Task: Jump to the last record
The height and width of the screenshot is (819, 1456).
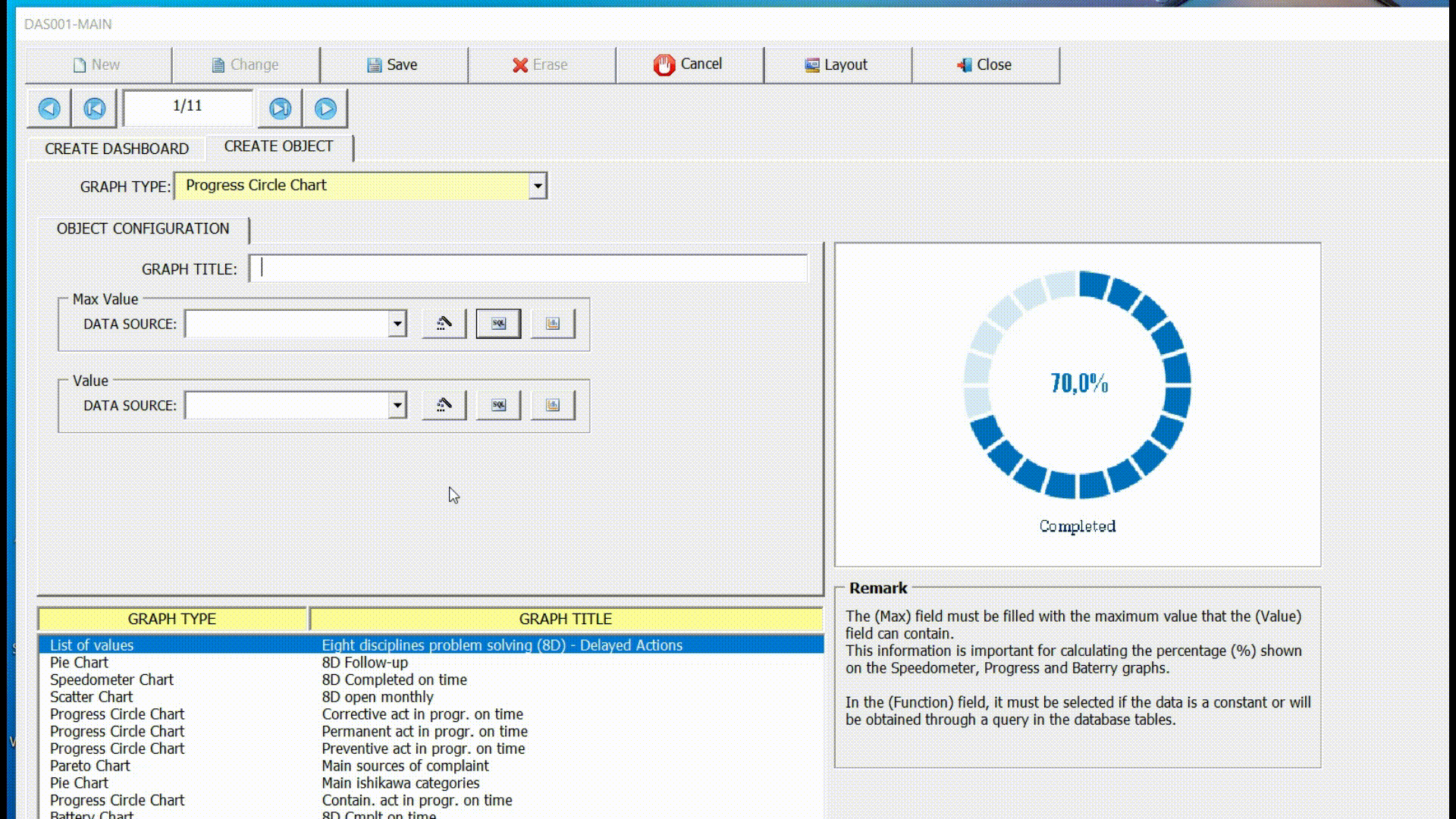Action: click(279, 108)
